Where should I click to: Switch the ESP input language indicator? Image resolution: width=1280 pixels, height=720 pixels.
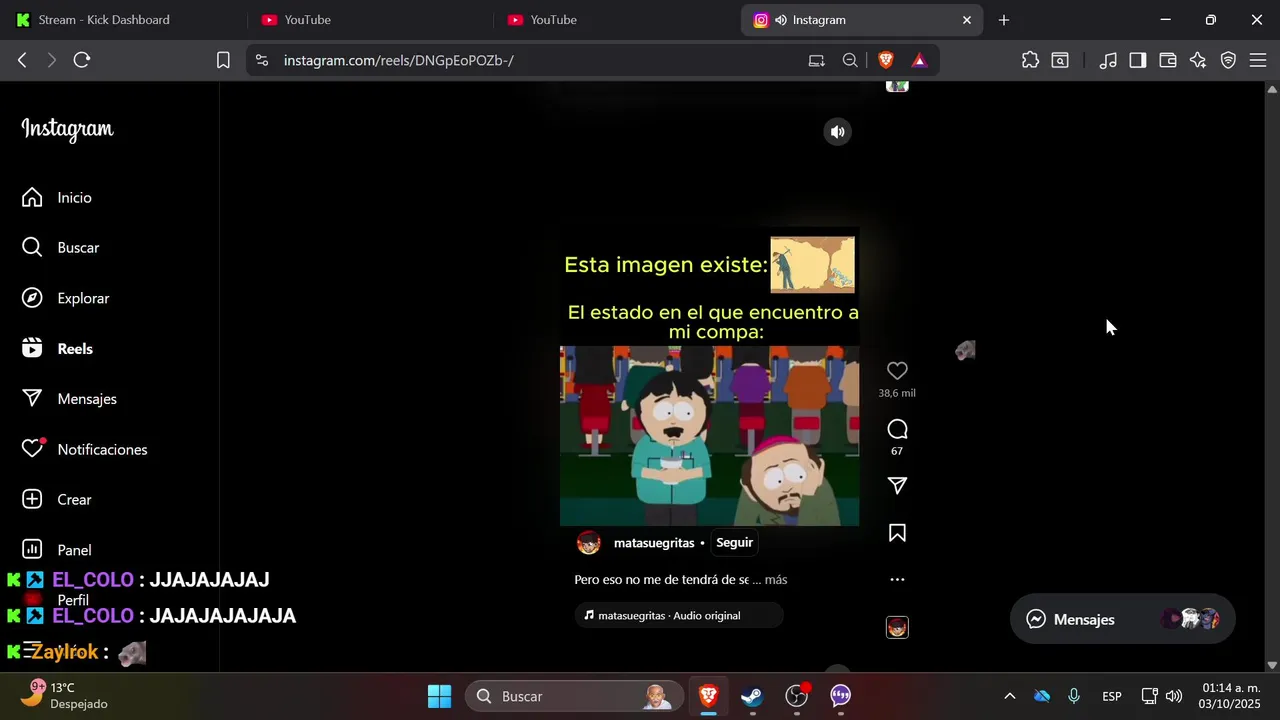1111,696
